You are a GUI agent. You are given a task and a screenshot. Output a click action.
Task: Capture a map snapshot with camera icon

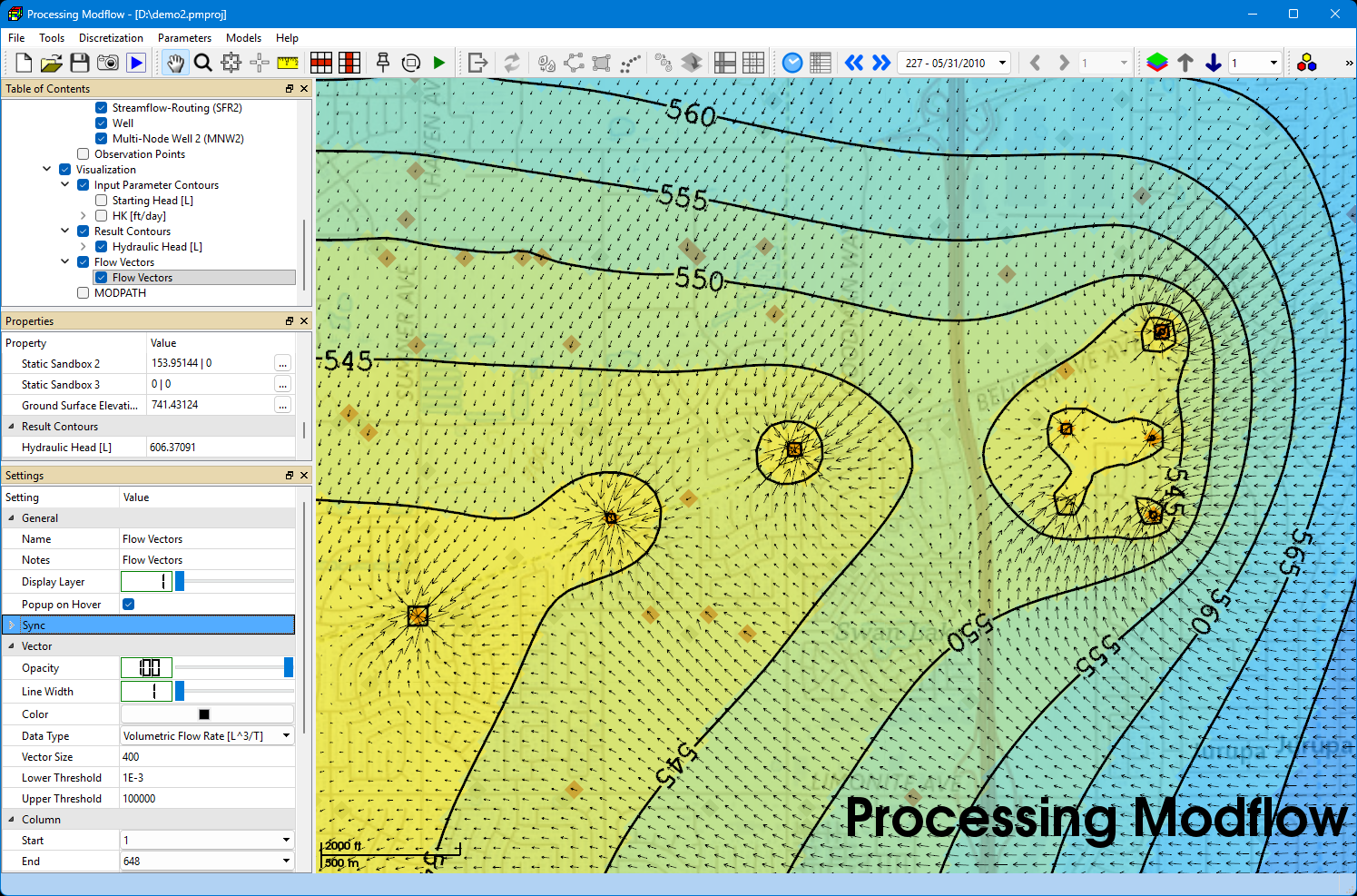point(108,63)
